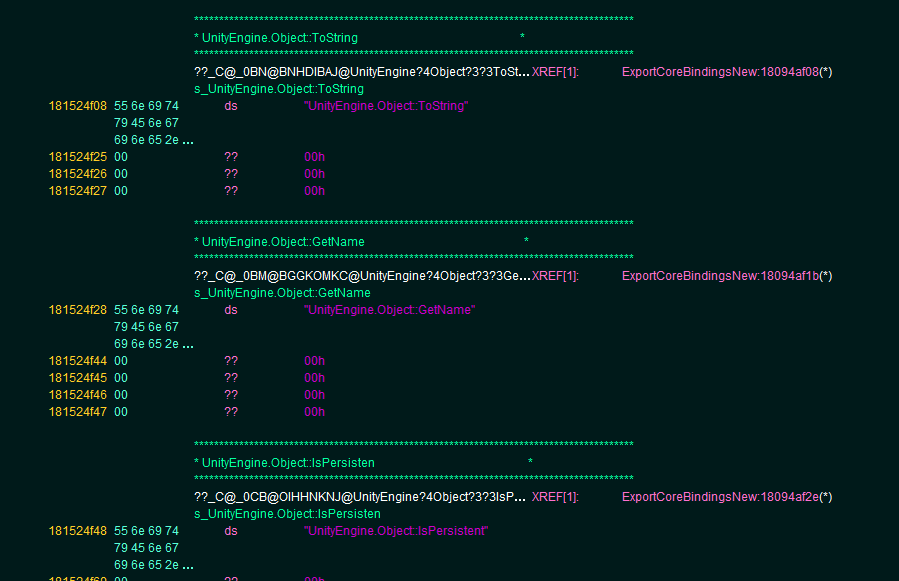899x581 pixels.
Task: Click mangled symbol ??_C@_0BM@BGGKOMKC
Action: (362, 276)
